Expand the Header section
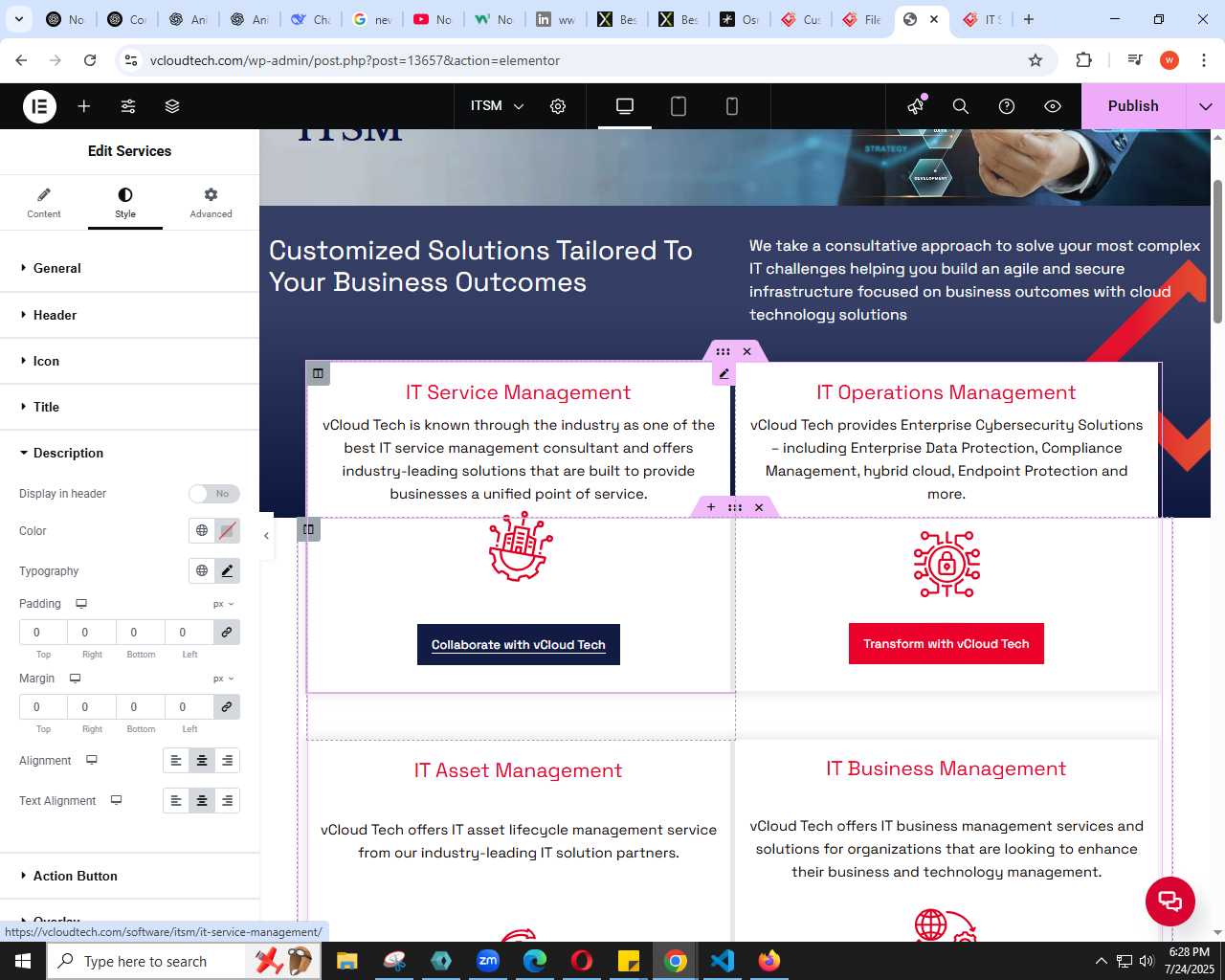 point(129,315)
